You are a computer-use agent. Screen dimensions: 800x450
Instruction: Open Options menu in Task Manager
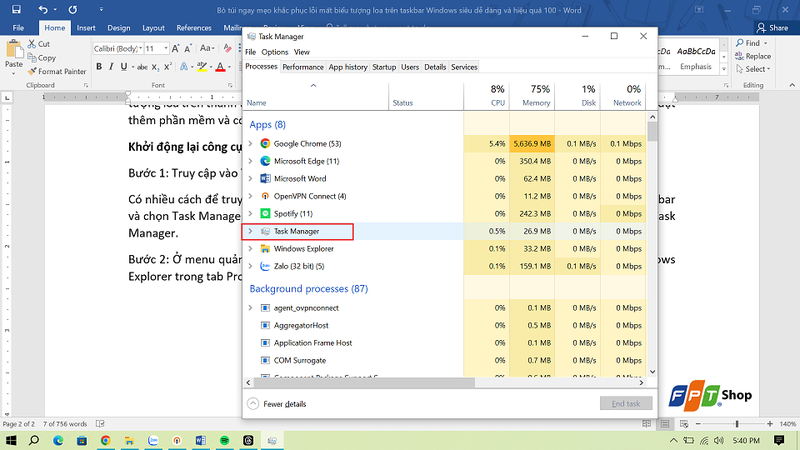(274, 52)
